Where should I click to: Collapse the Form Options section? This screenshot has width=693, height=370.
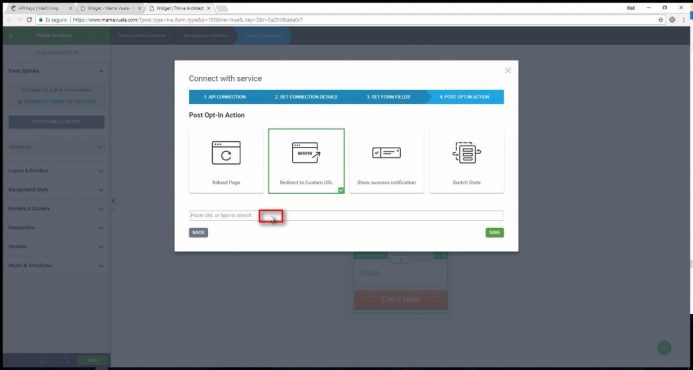point(101,71)
